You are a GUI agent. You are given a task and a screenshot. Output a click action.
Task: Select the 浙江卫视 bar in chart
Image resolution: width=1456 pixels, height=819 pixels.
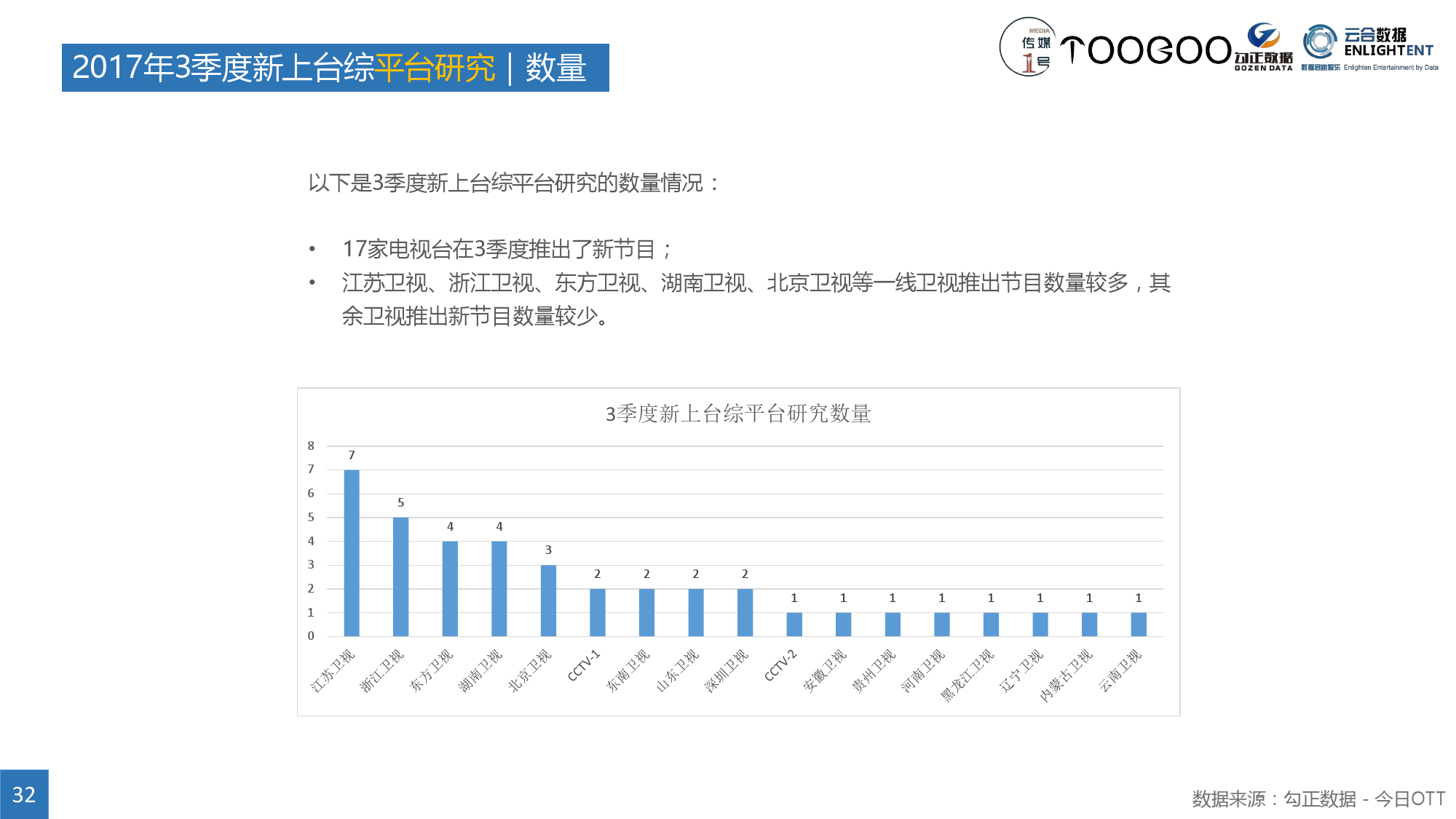(400, 577)
